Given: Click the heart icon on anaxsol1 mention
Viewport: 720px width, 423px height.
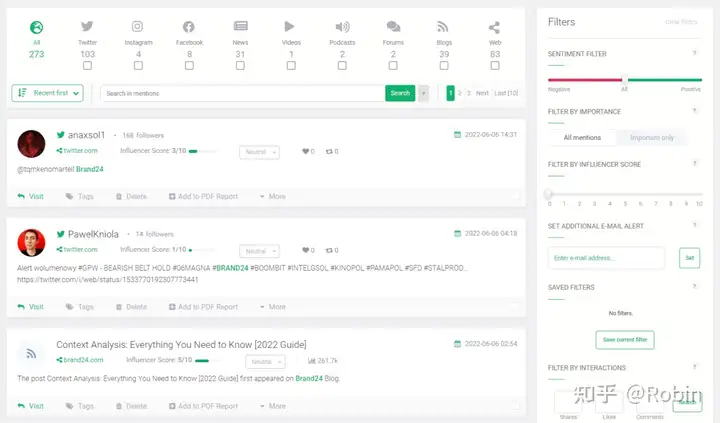Looking at the screenshot, I should point(305,151).
